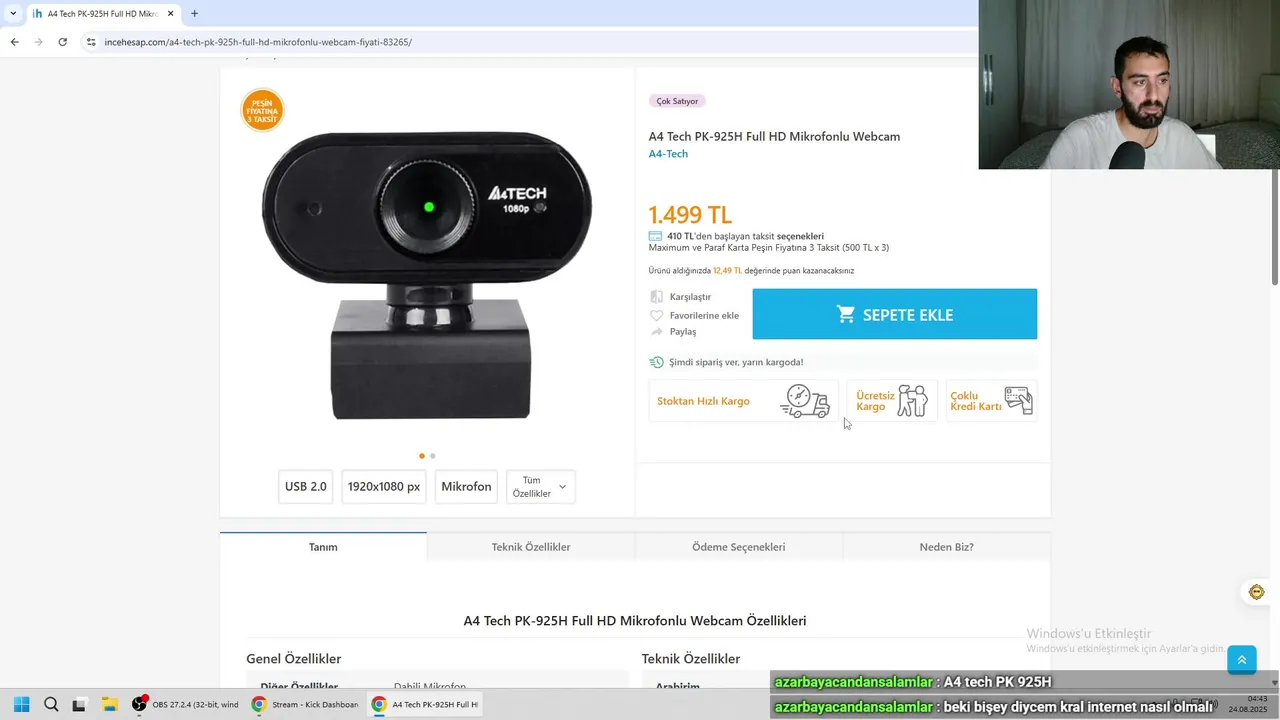Click the Genel Özellikler section heading

click(294, 659)
